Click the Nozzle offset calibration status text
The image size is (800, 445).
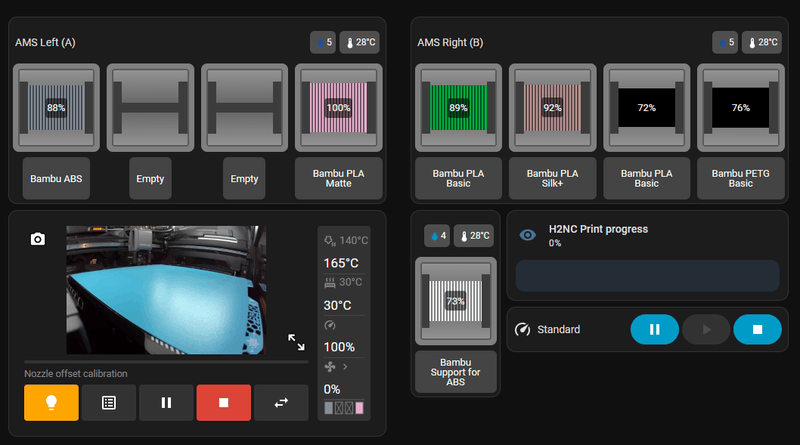[76, 374]
